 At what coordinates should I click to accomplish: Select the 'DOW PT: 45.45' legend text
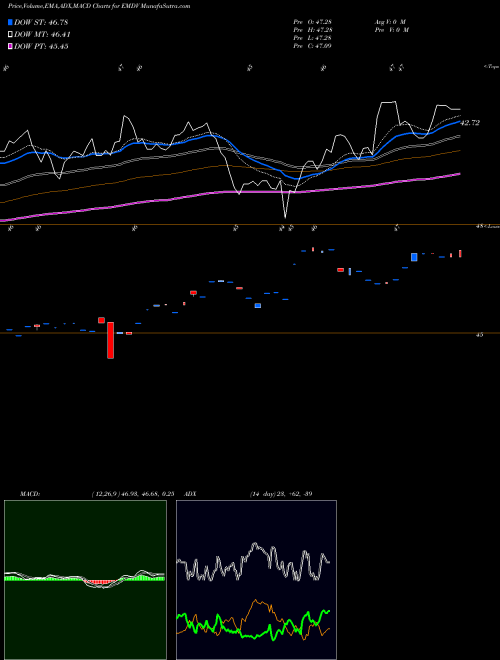[41, 46]
